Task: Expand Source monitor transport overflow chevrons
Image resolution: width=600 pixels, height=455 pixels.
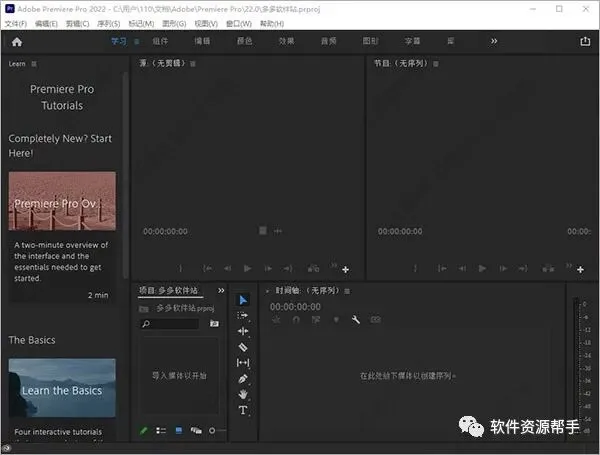Action: [x=334, y=265]
